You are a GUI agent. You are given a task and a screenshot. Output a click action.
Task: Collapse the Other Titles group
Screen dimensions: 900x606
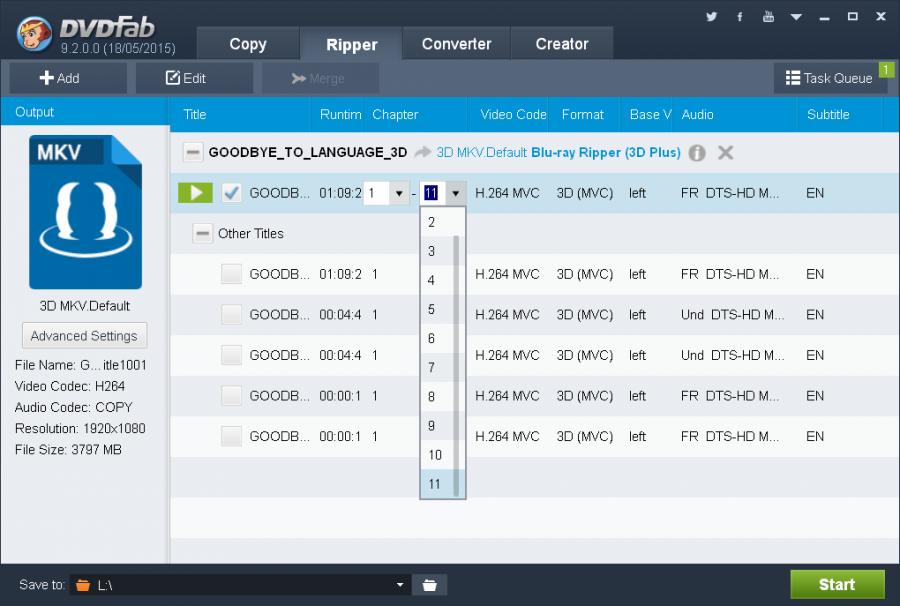click(203, 234)
